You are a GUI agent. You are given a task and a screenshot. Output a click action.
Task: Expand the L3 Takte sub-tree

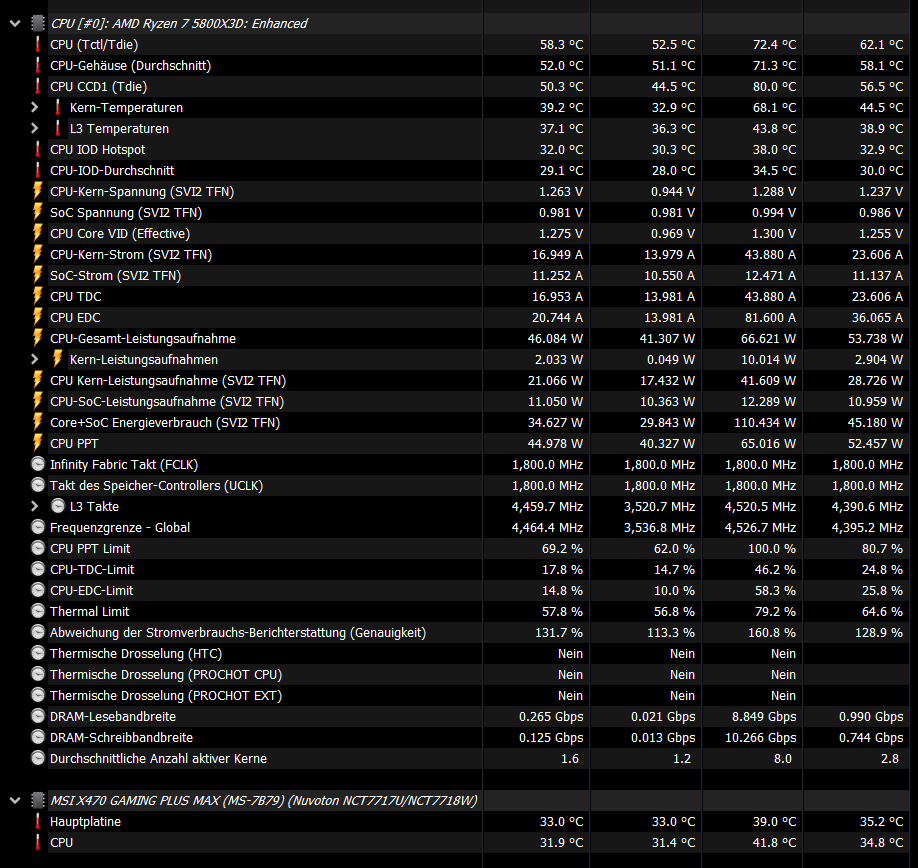click(x=35, y=506)
